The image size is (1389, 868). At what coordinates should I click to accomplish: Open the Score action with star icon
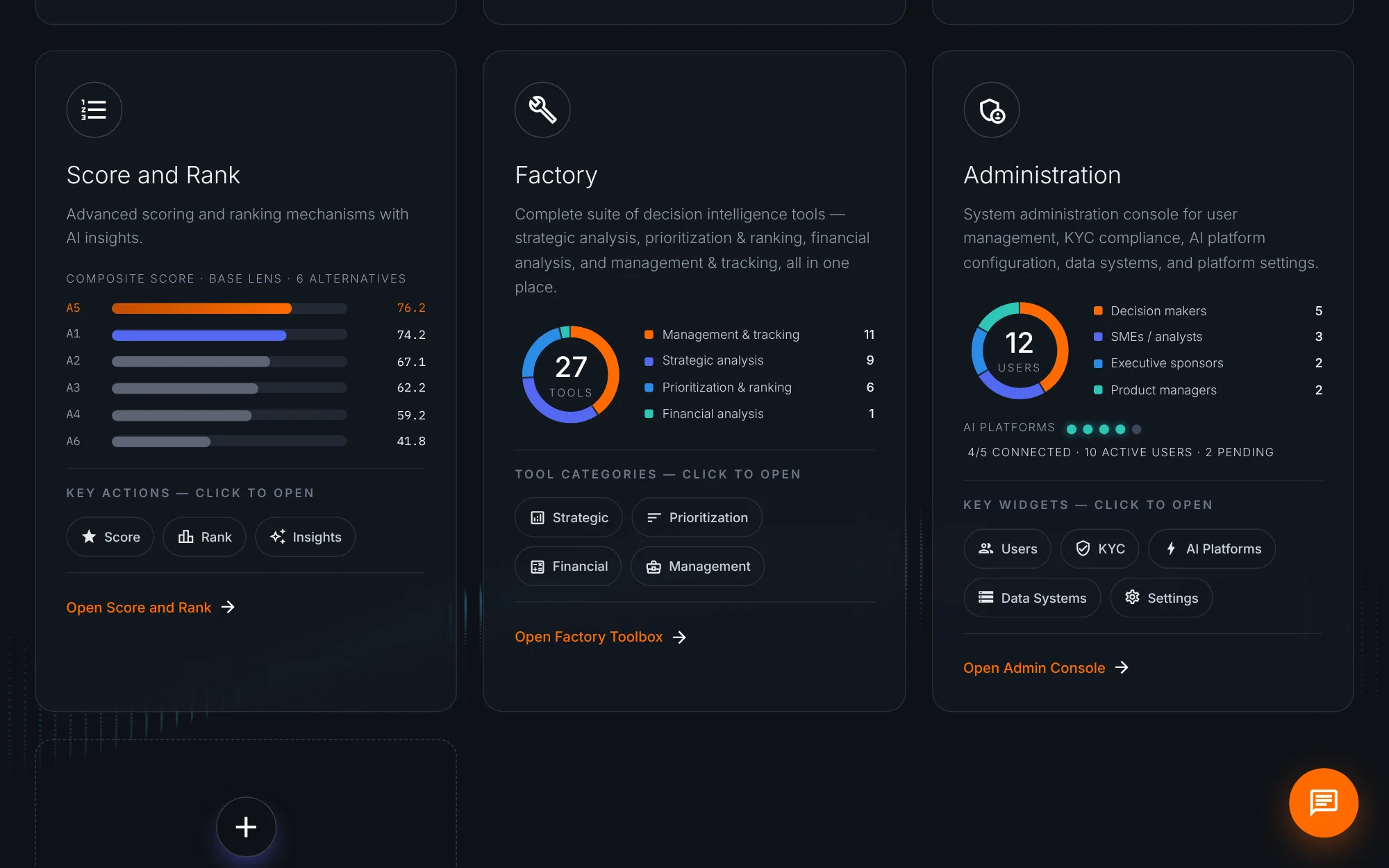click(x=110, y=537)
